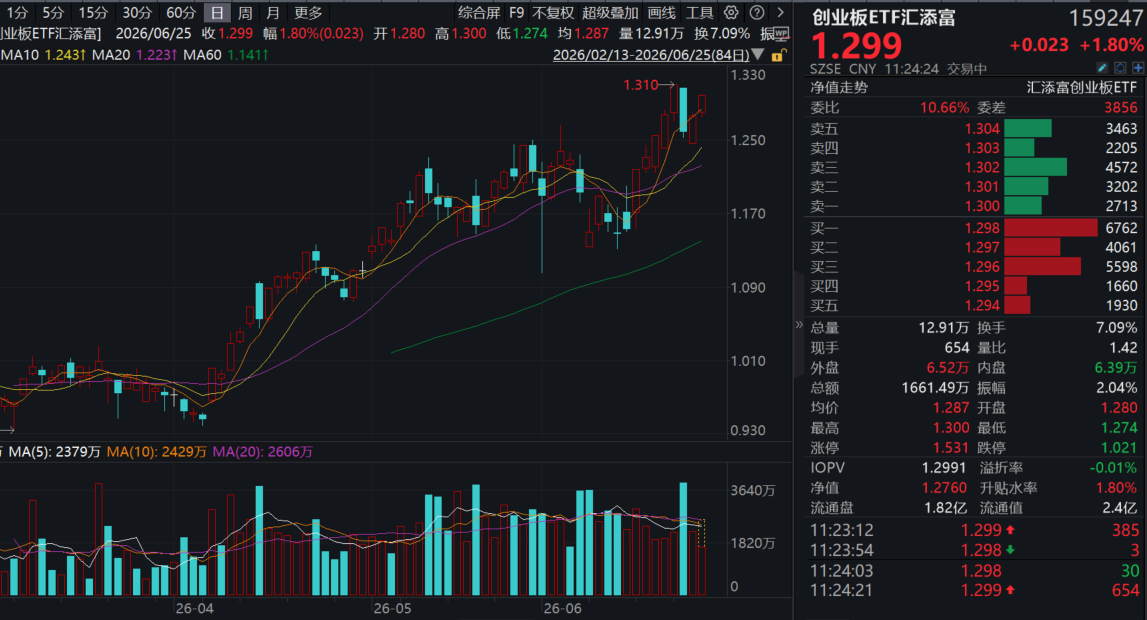Open the date range dropdown triangle
Image resolution: width=1147 pixels, height=620 pixels.
pos(758,55)
